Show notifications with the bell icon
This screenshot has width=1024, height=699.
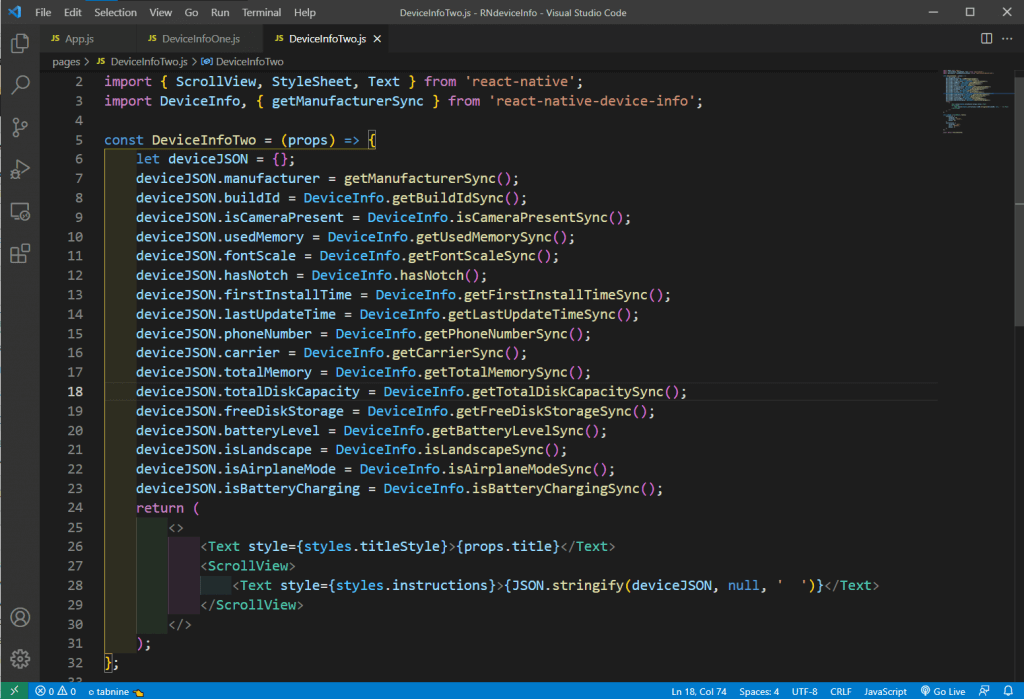click(x=1008, y=691)
